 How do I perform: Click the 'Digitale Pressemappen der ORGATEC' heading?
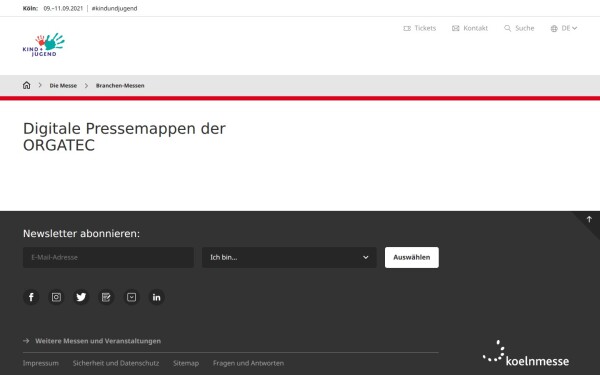pyautogui.click(x=124, y=137)
